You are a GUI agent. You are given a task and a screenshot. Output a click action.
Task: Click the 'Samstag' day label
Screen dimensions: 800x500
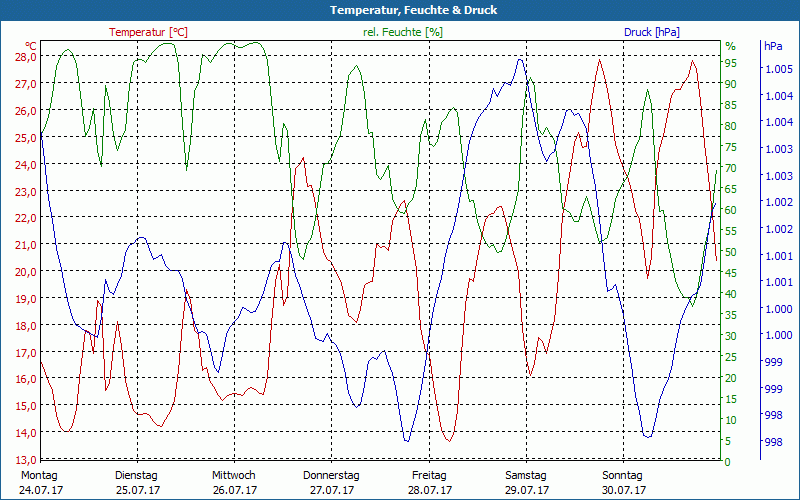pos(526,476)
